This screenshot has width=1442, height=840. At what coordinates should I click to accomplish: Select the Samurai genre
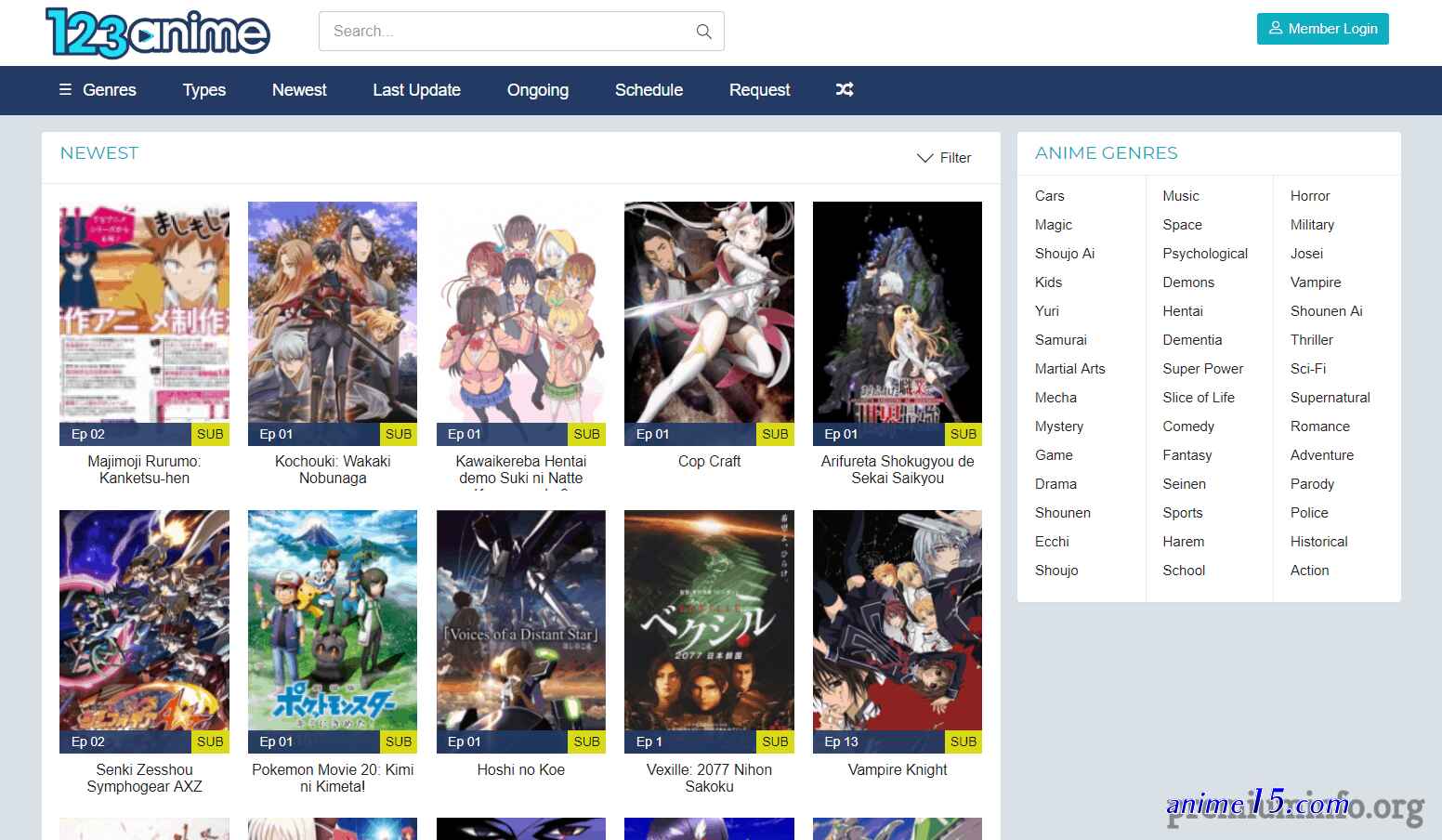tap(1061, 340)
